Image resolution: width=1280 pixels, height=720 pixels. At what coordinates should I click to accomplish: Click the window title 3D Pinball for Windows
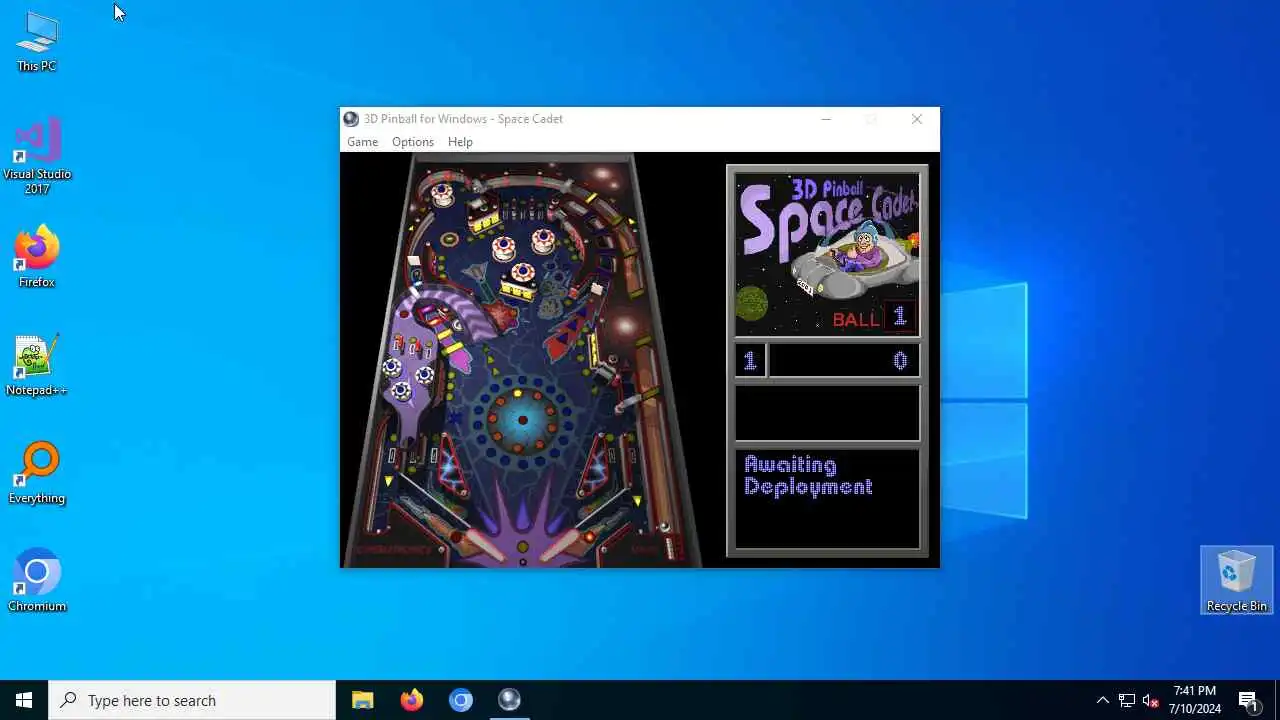tap(463, 119)
